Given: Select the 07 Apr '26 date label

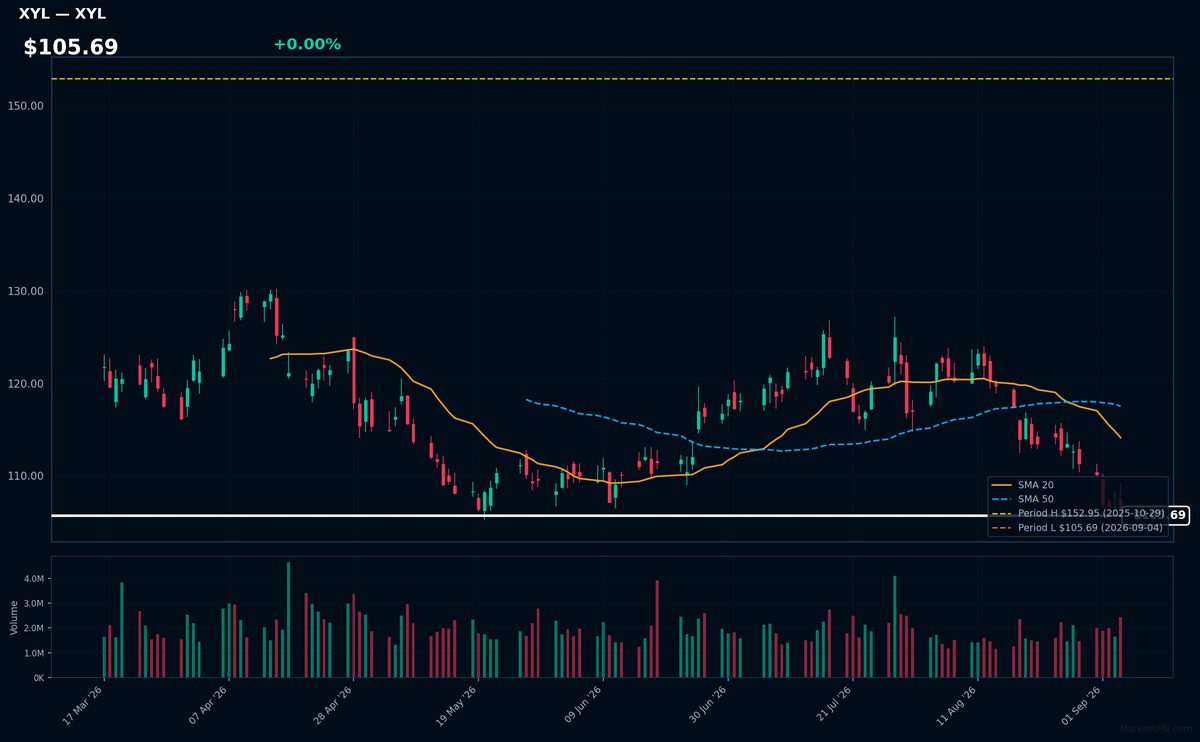Looking at the screenshot, I should point(207,706).
